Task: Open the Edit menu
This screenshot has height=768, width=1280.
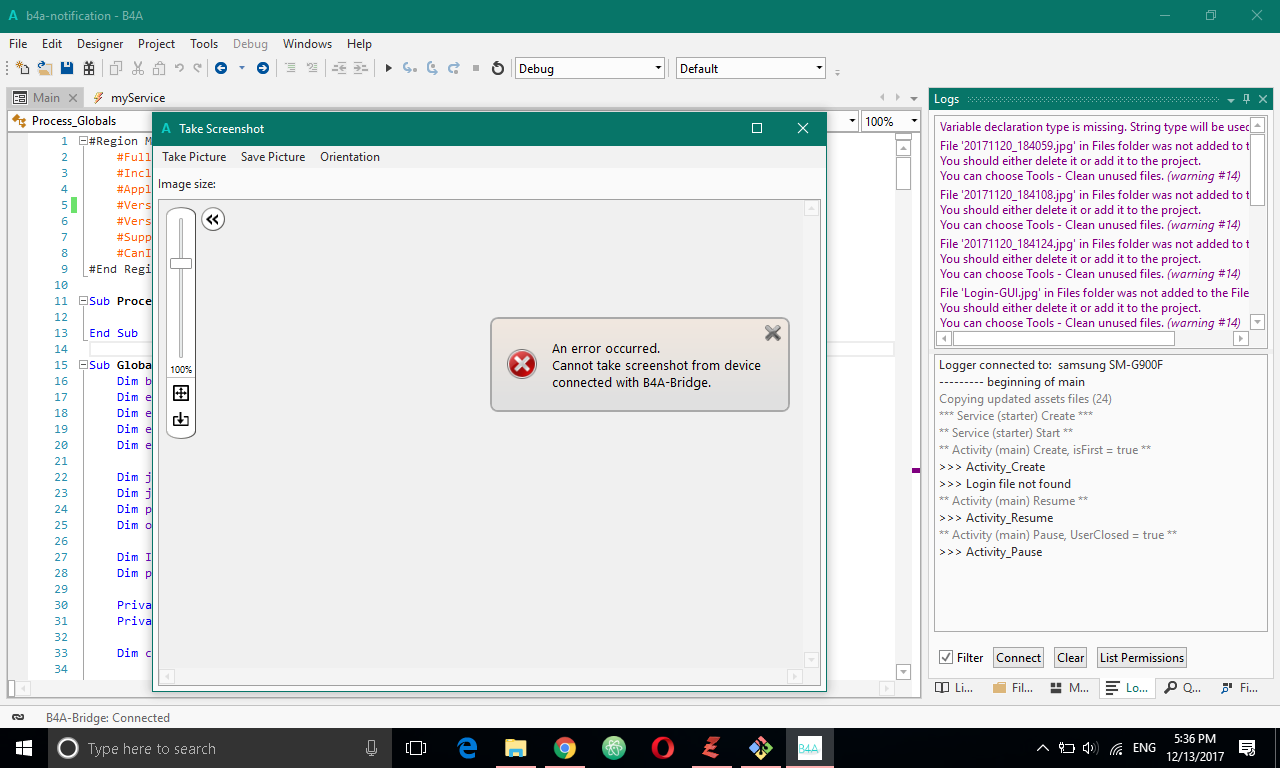Action: click(x=52, y=44)
